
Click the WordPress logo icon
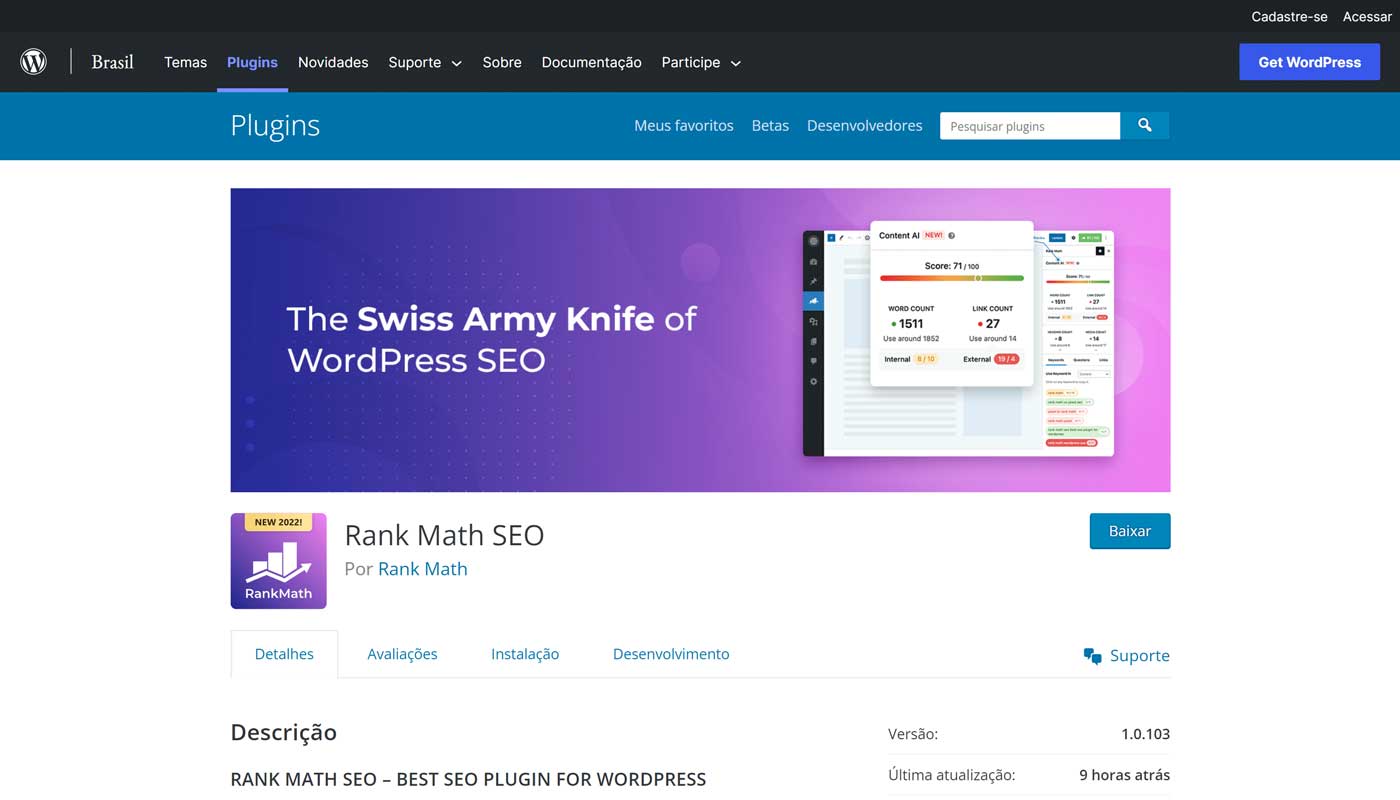pos(33,61)
